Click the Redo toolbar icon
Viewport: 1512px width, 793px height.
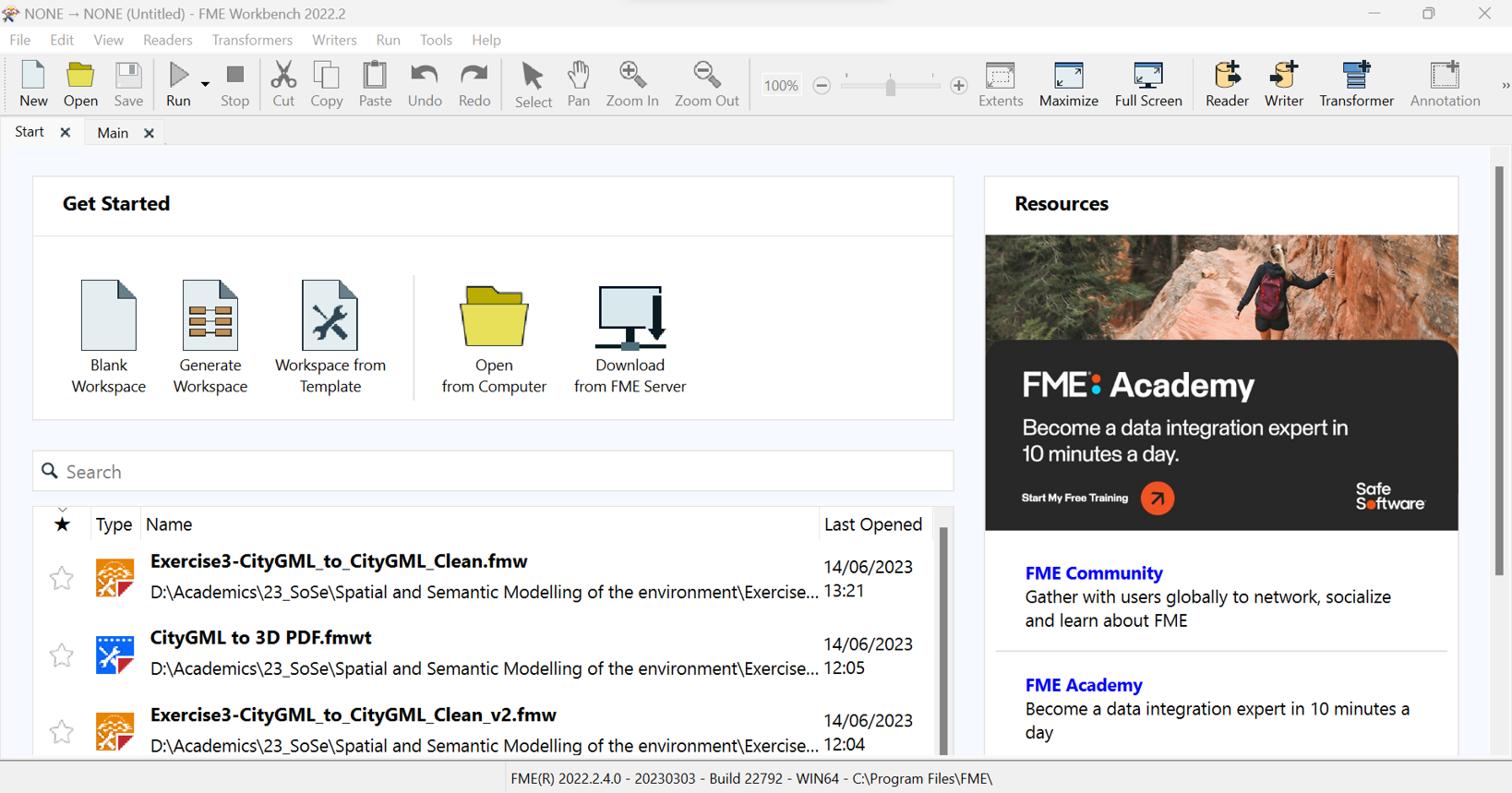[474, 84]
